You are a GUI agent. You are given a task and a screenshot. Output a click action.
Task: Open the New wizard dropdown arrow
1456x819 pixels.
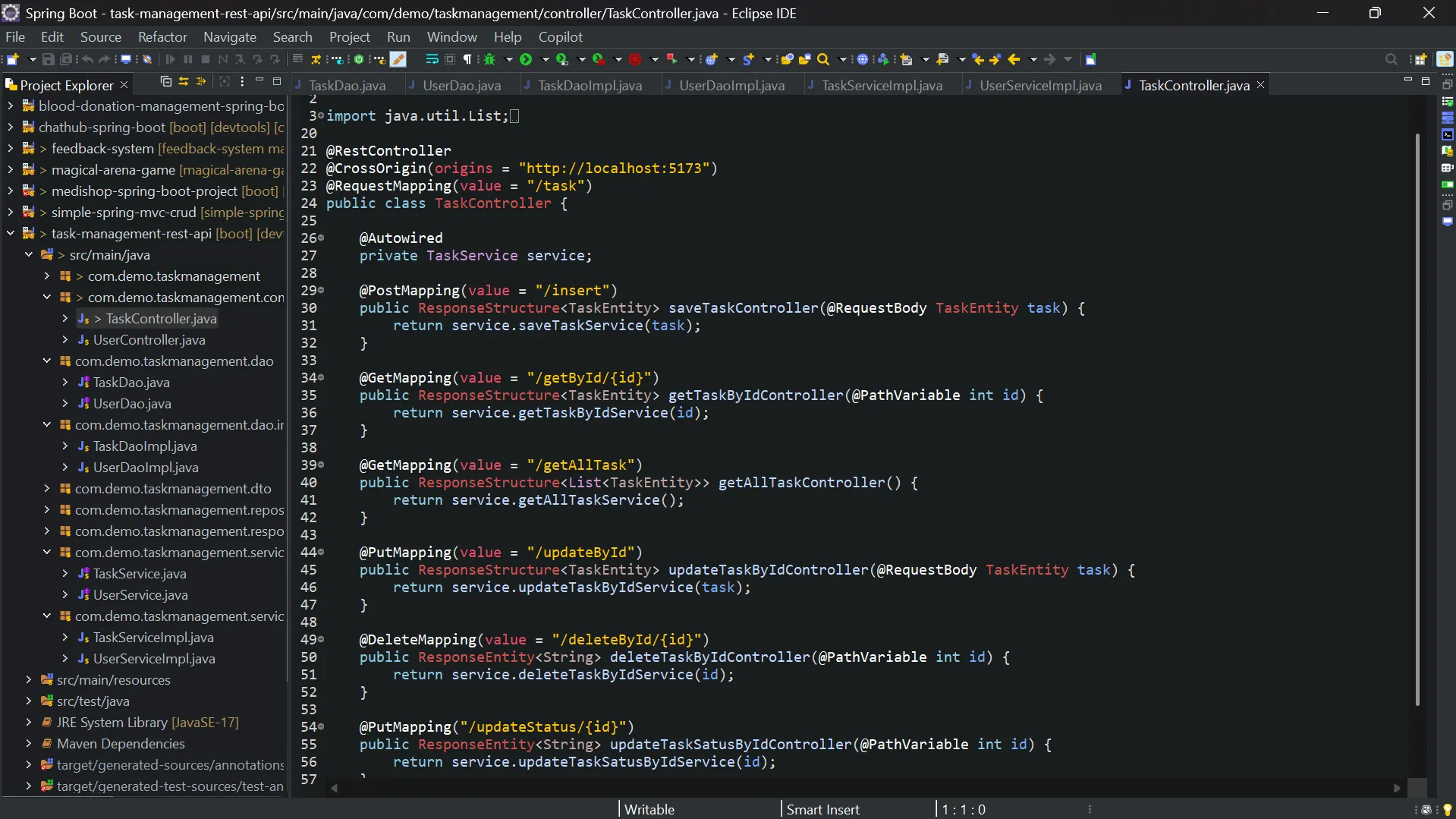32,59
